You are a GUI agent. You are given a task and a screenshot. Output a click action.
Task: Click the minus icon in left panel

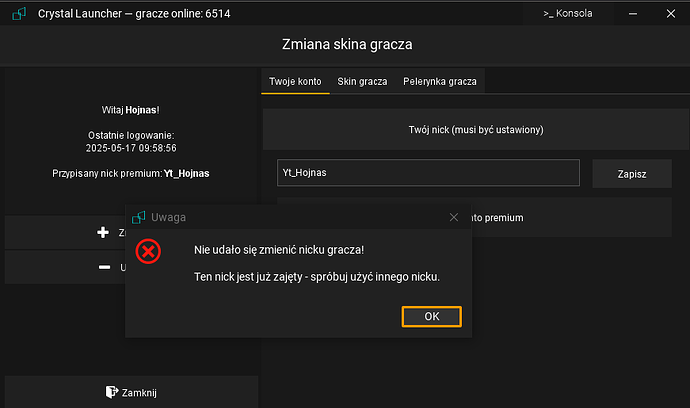pos(102,267)
